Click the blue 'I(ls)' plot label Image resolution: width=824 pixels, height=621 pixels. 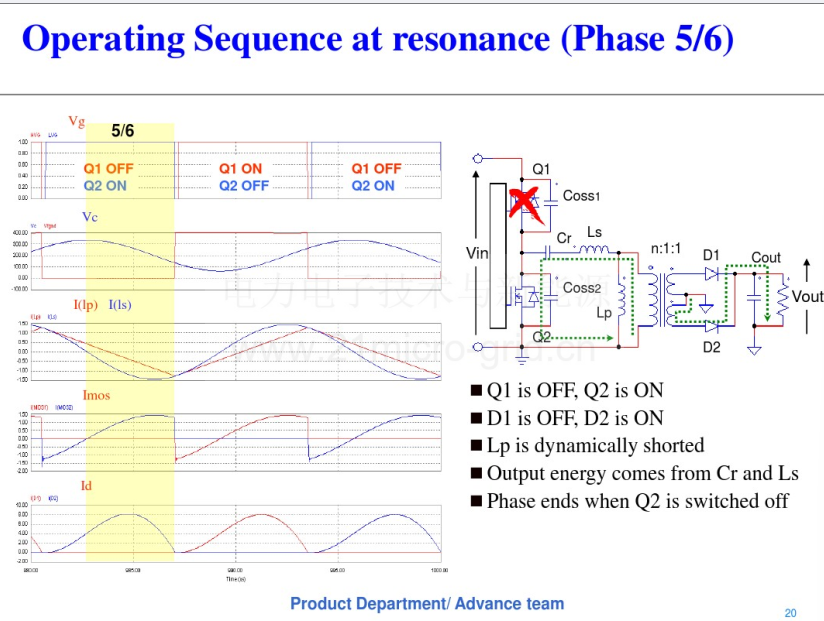pos(120,305)
